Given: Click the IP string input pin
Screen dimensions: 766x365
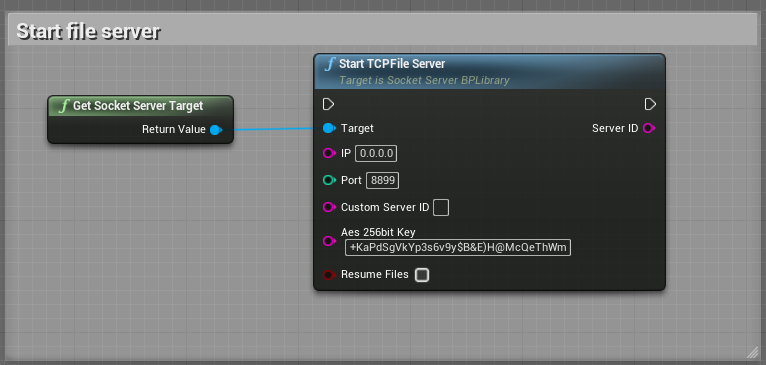Looking at the screenshot, I should point(329,153).
